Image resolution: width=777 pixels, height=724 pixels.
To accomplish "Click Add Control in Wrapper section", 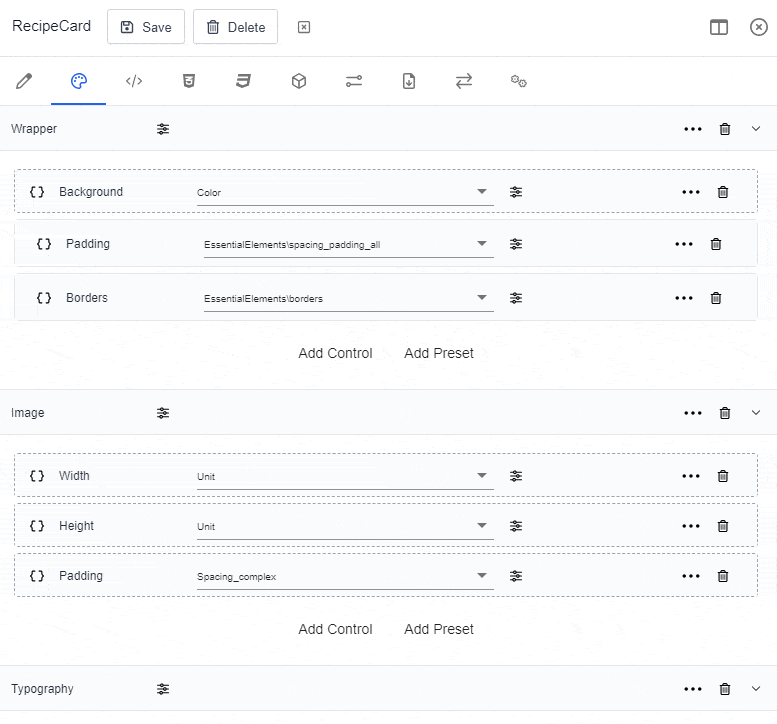I will (335, 353).
